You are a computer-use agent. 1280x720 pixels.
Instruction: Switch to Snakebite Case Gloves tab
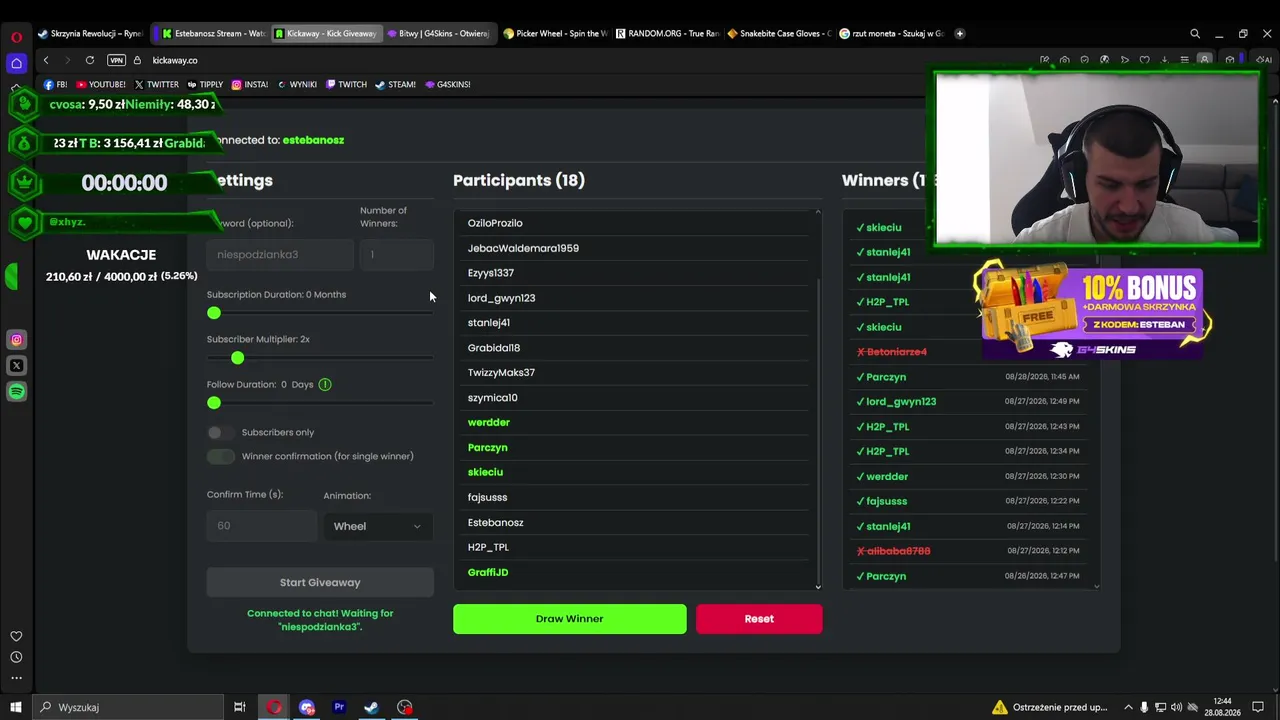pos(779,33)
